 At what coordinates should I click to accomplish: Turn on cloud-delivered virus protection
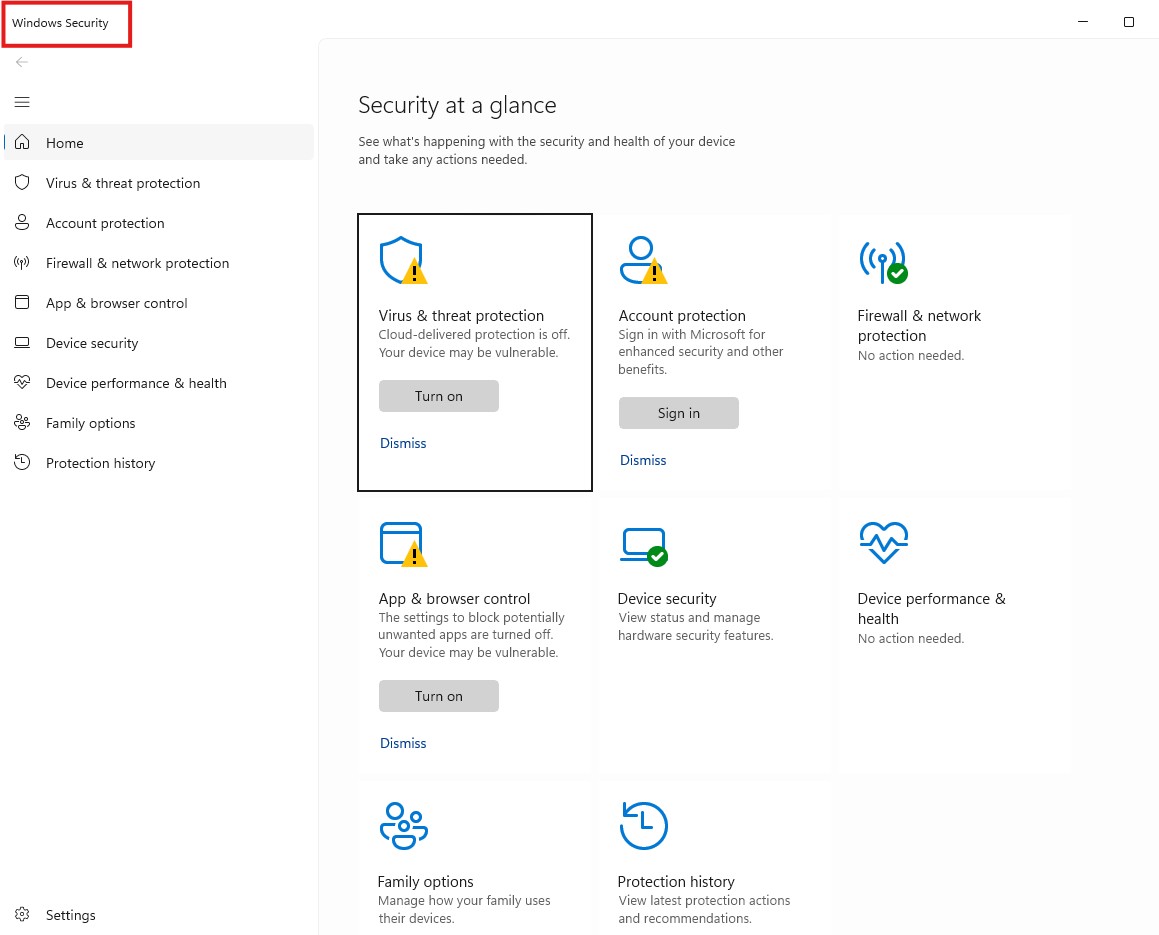(438, 396)
